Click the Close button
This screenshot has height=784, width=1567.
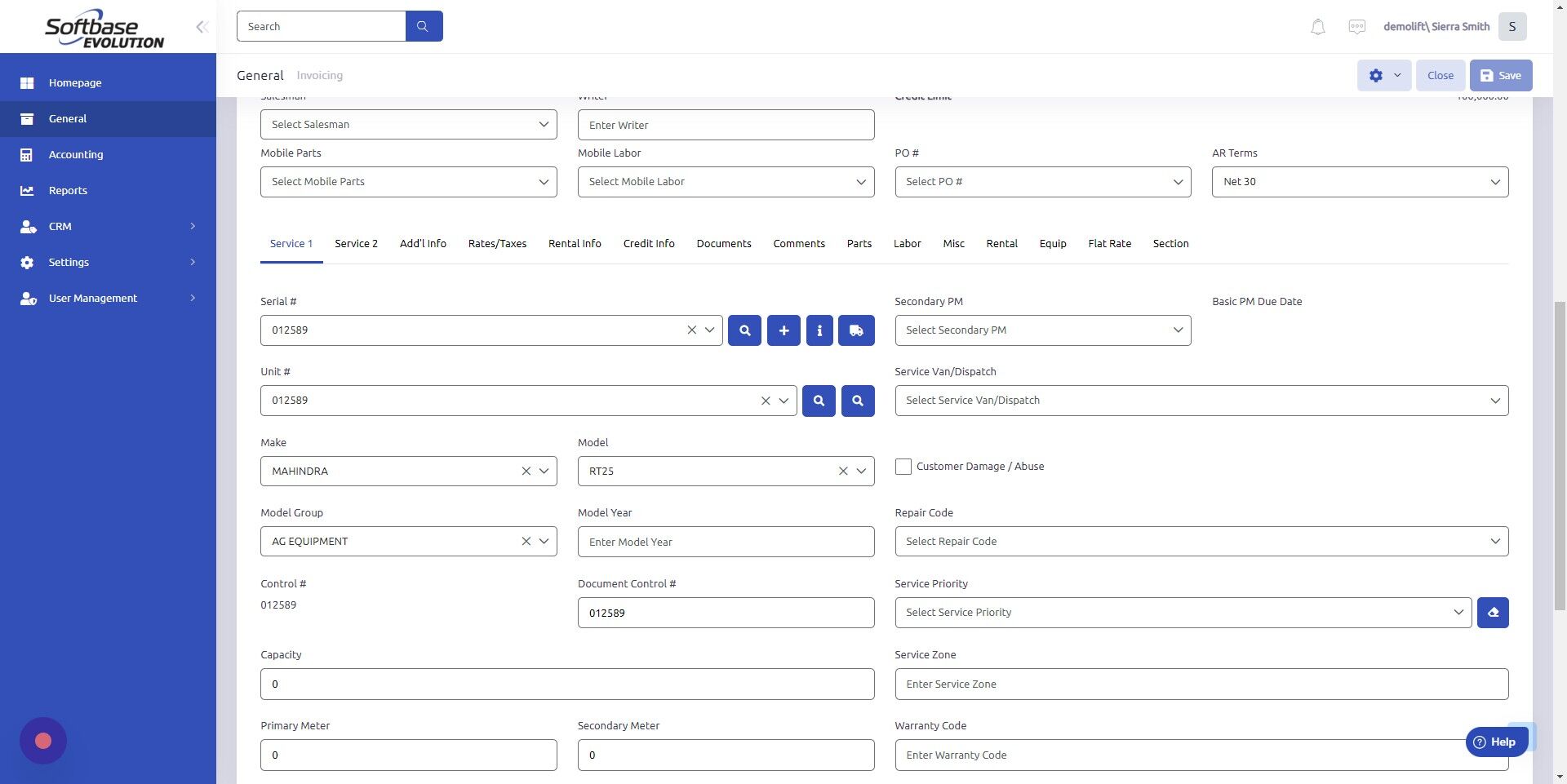click(1440, 75)
